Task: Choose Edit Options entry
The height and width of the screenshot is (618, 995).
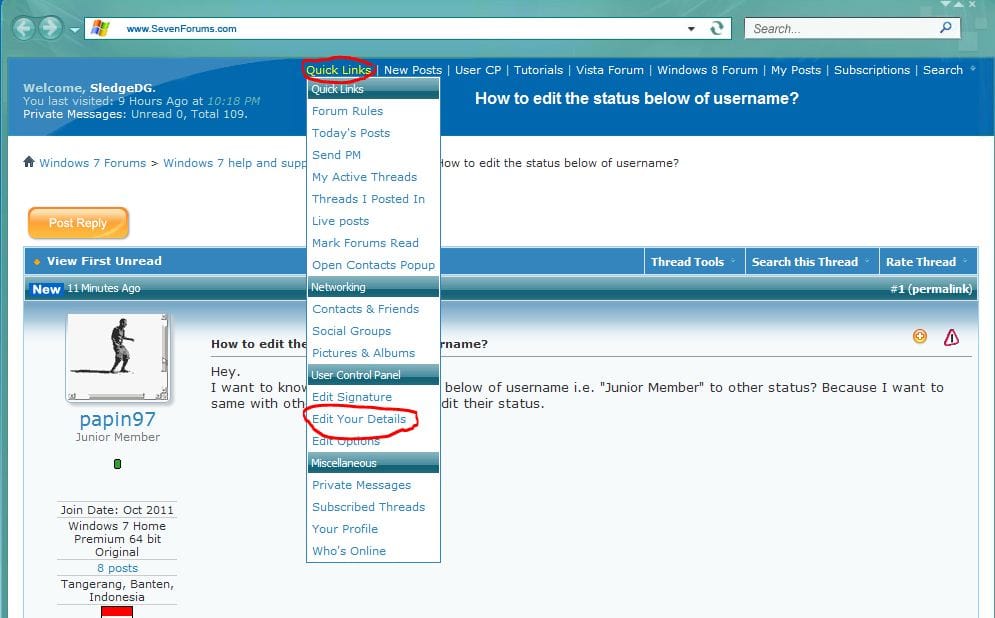Action: [345, 441]
